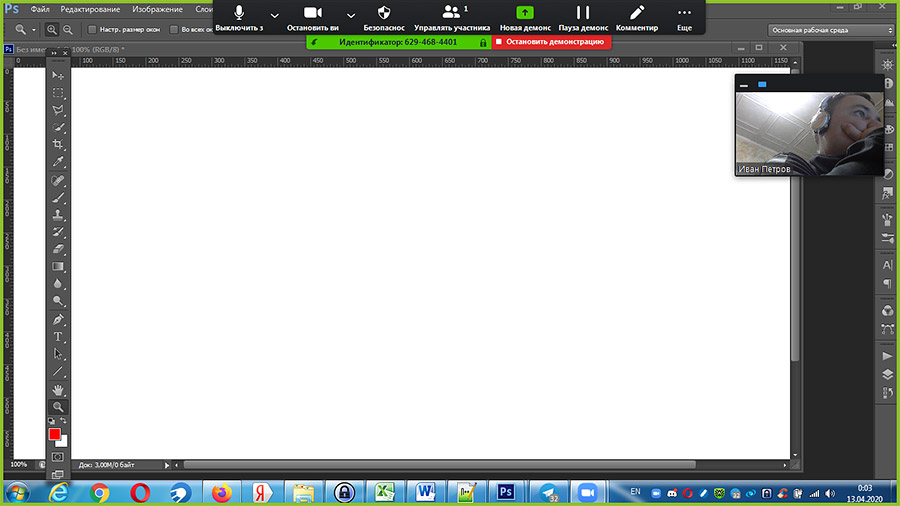Viewport: 900px width, 506px height.
Task: Enable the resize windows to fit checkbox
Action: pyautogui.click(x=93, y=30)
